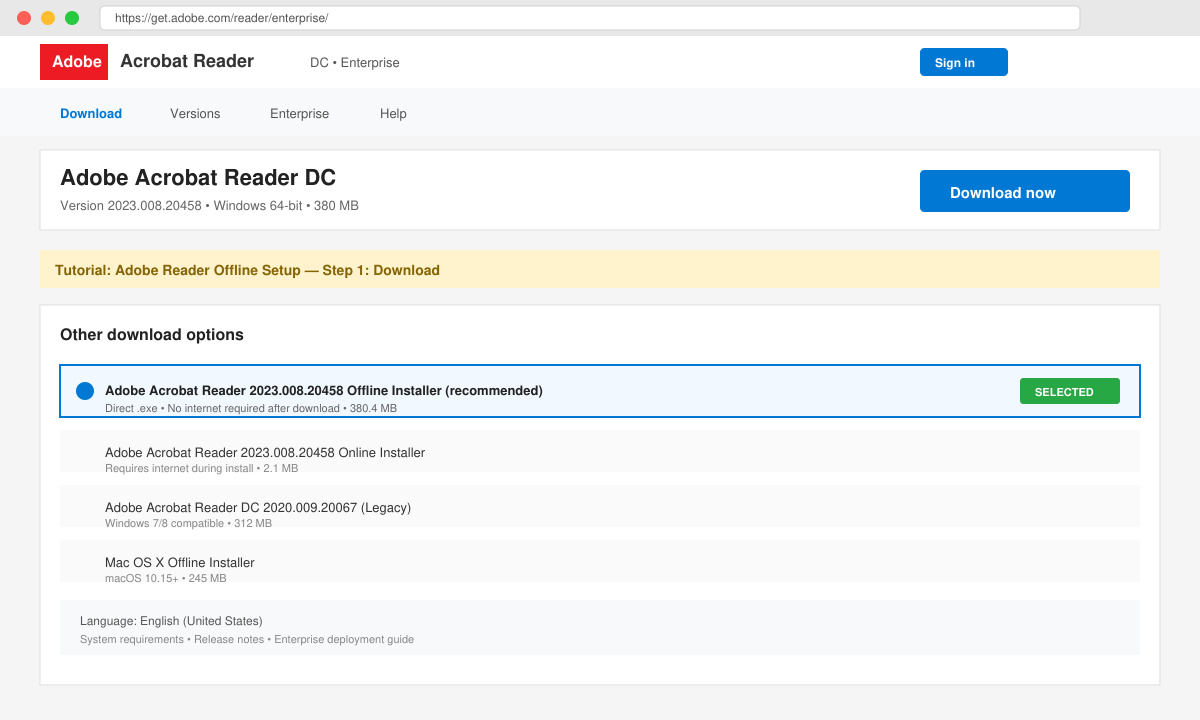Viewport: 1200px width, 720px height.
Task: Switch to the Versions tab
Action: tap(195, 113)
